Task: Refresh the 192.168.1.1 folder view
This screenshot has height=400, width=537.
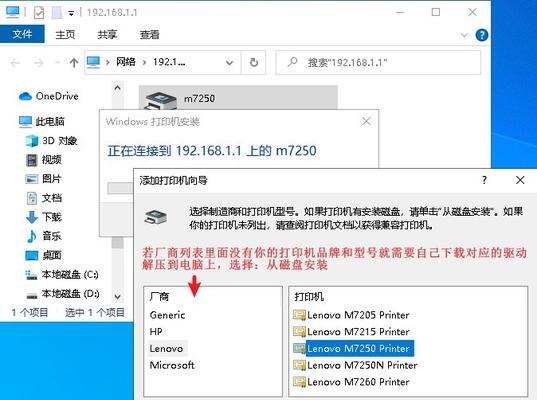Action: (254, 63)
